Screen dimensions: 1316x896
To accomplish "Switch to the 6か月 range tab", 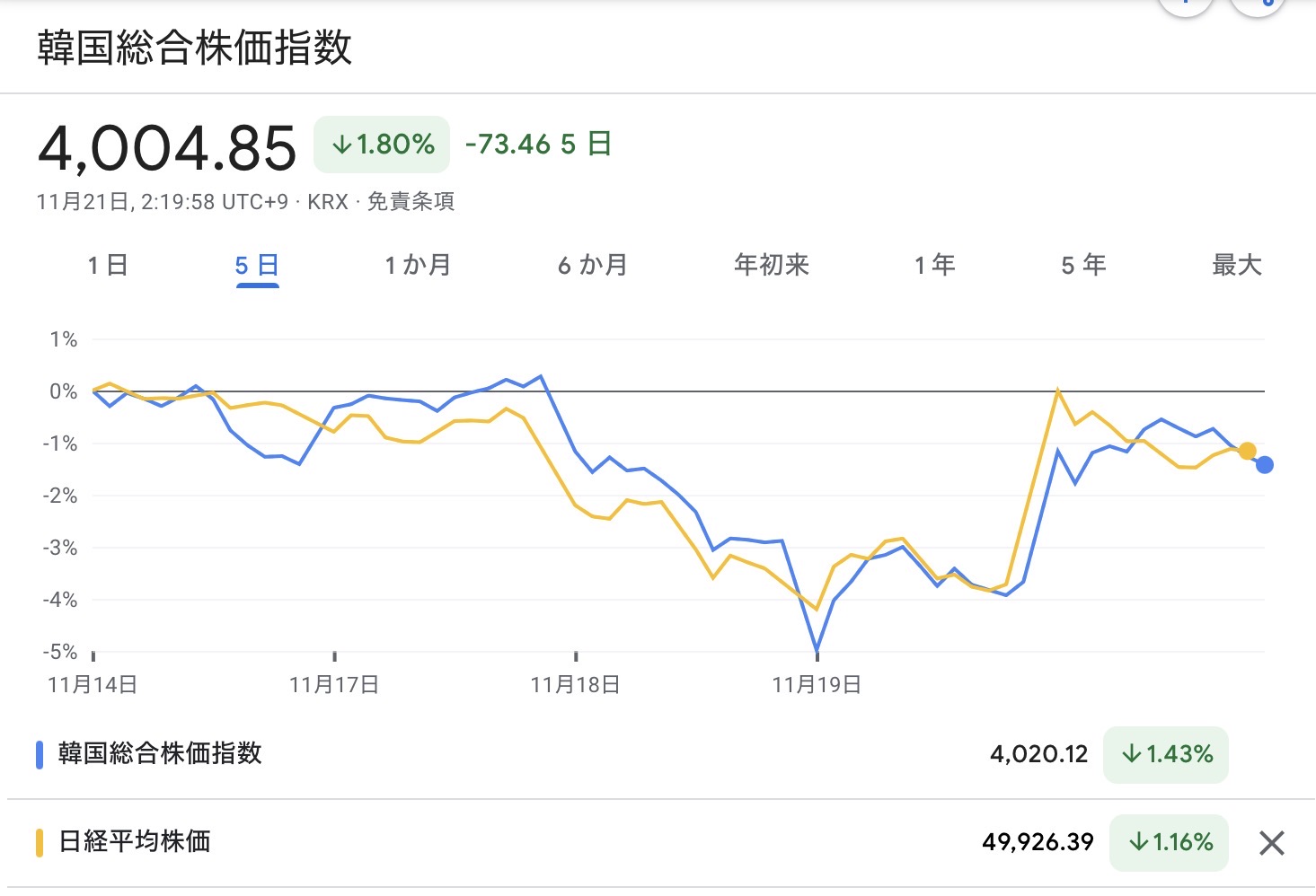I will tap(593, 266).
